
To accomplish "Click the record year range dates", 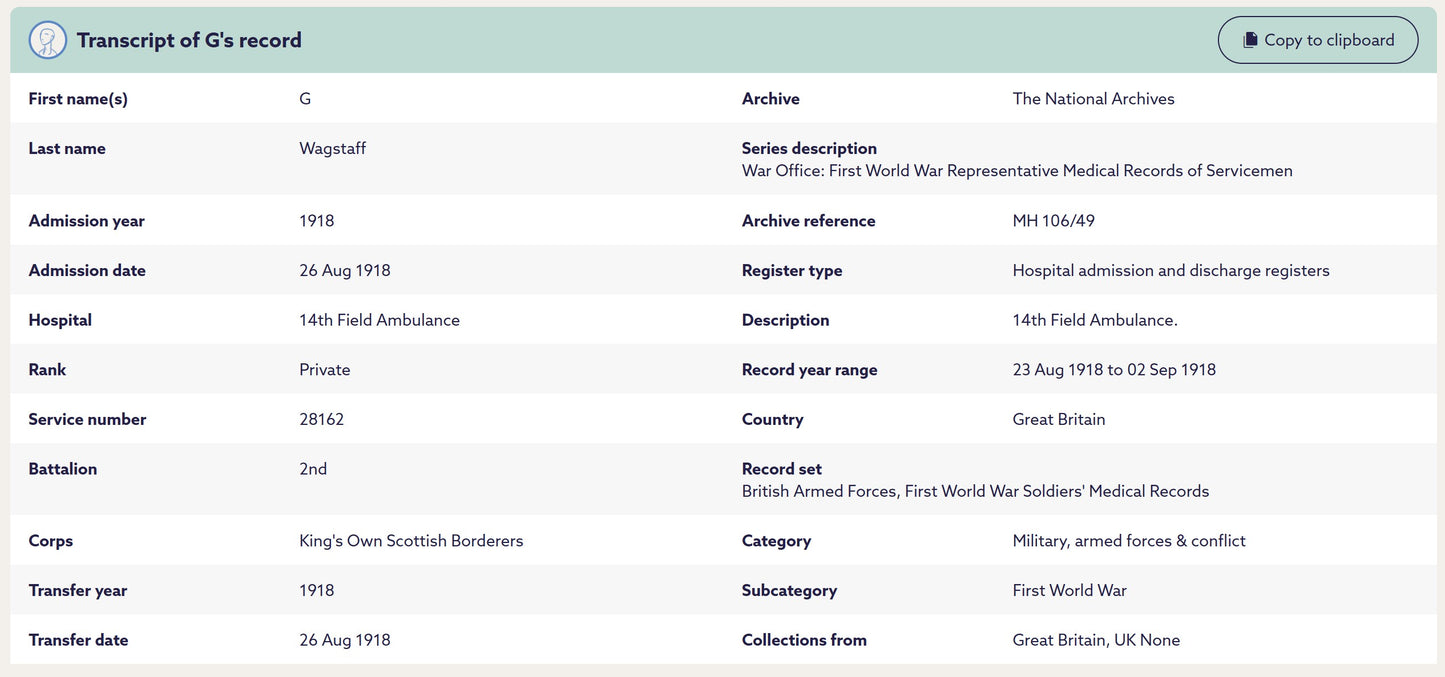I will [1114, 370].
